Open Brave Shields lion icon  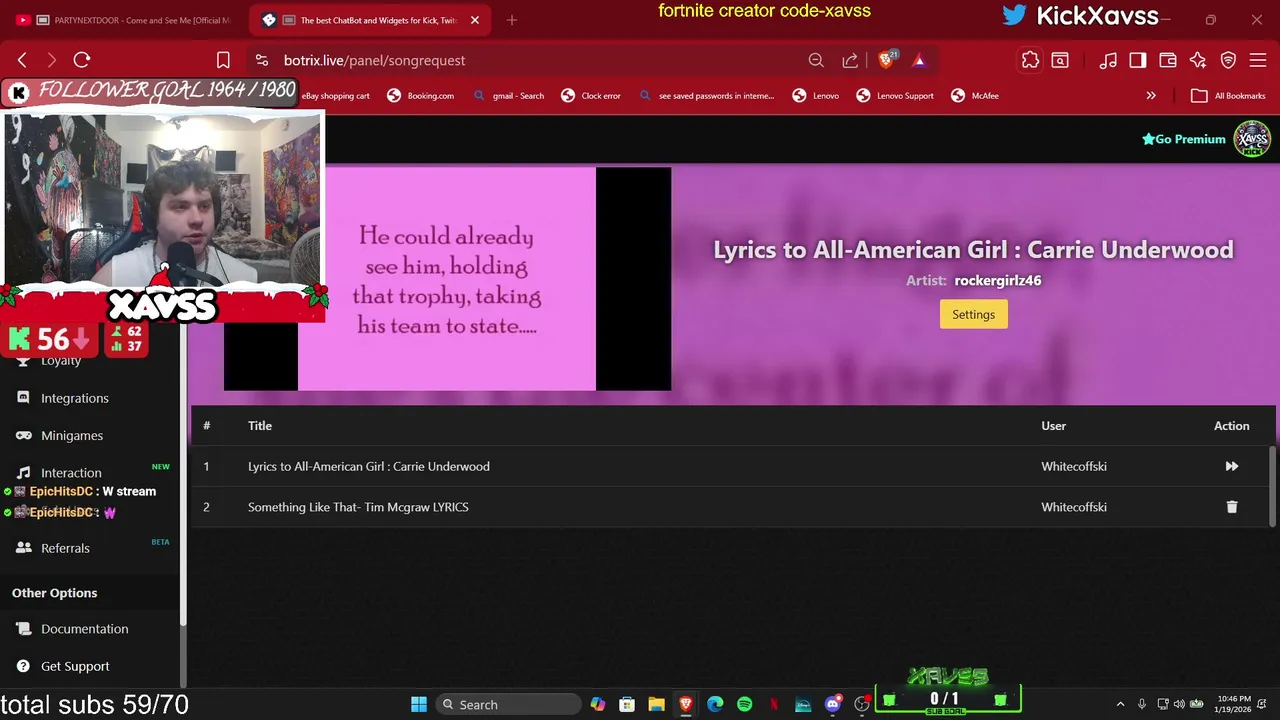pyautogui.click(x=886, y=60)
